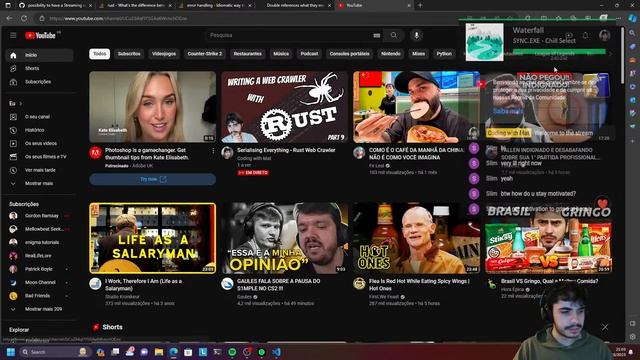The width and height of the screenshot is (640, 360).
Task: Go back in browser
Action: pos(9,18)
